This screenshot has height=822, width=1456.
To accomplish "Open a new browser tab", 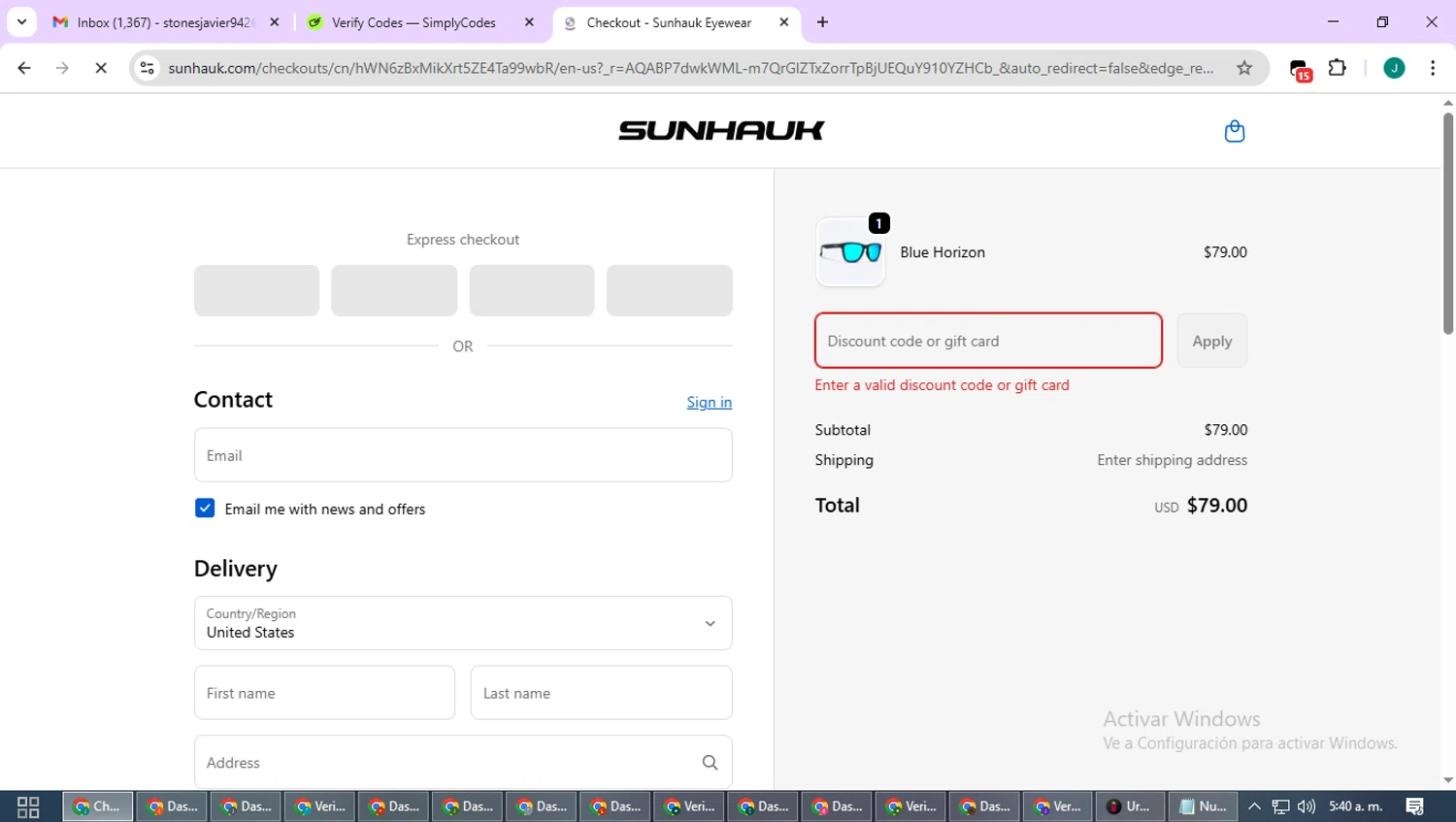I will pos(822,21).
